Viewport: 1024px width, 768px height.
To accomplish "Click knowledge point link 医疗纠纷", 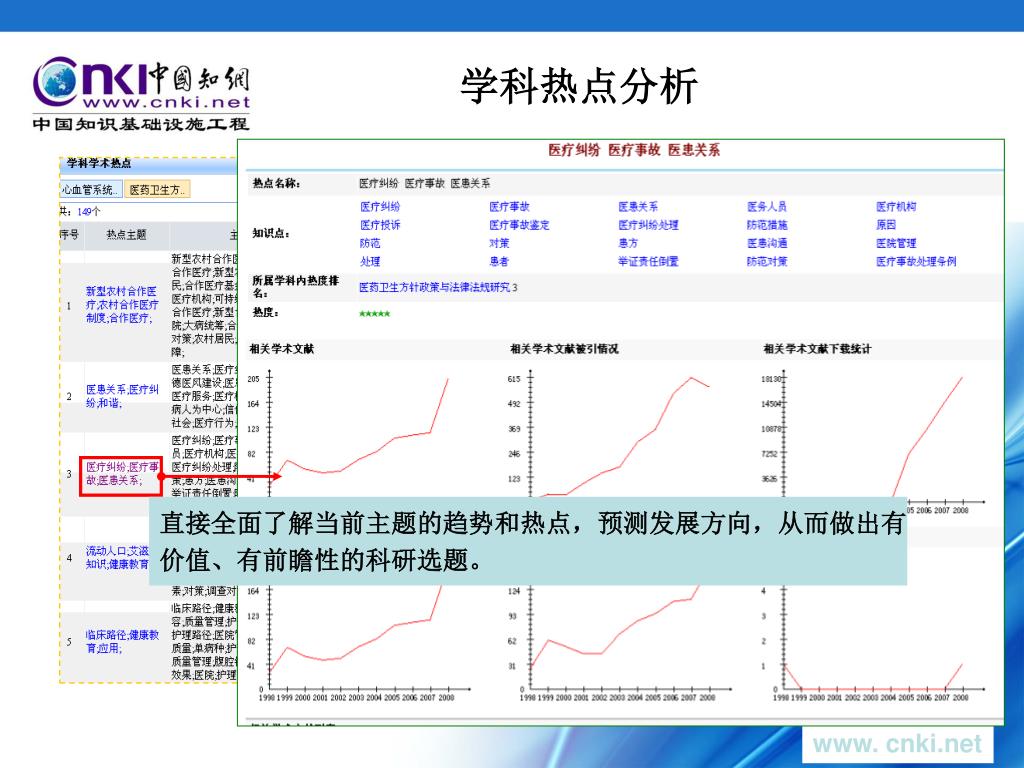I will point(379,206).
